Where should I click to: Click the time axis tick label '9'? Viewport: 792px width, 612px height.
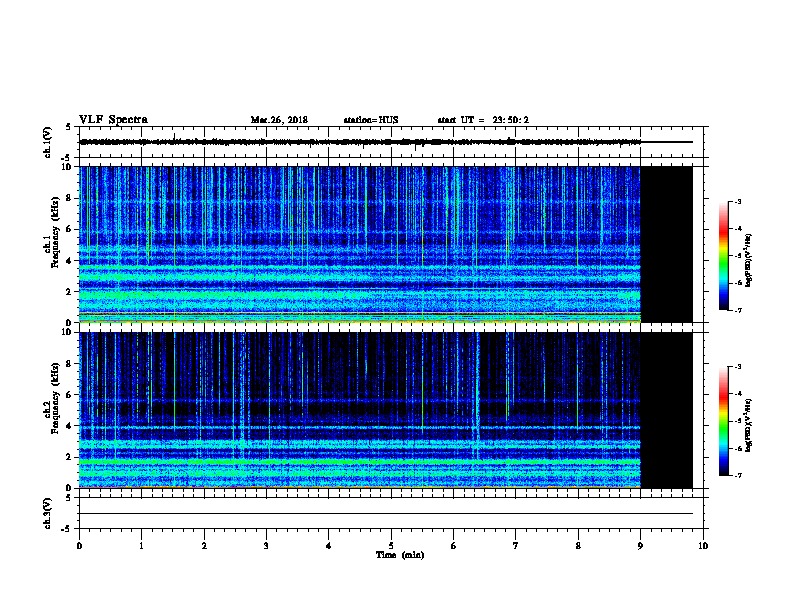tap(640, 545)
